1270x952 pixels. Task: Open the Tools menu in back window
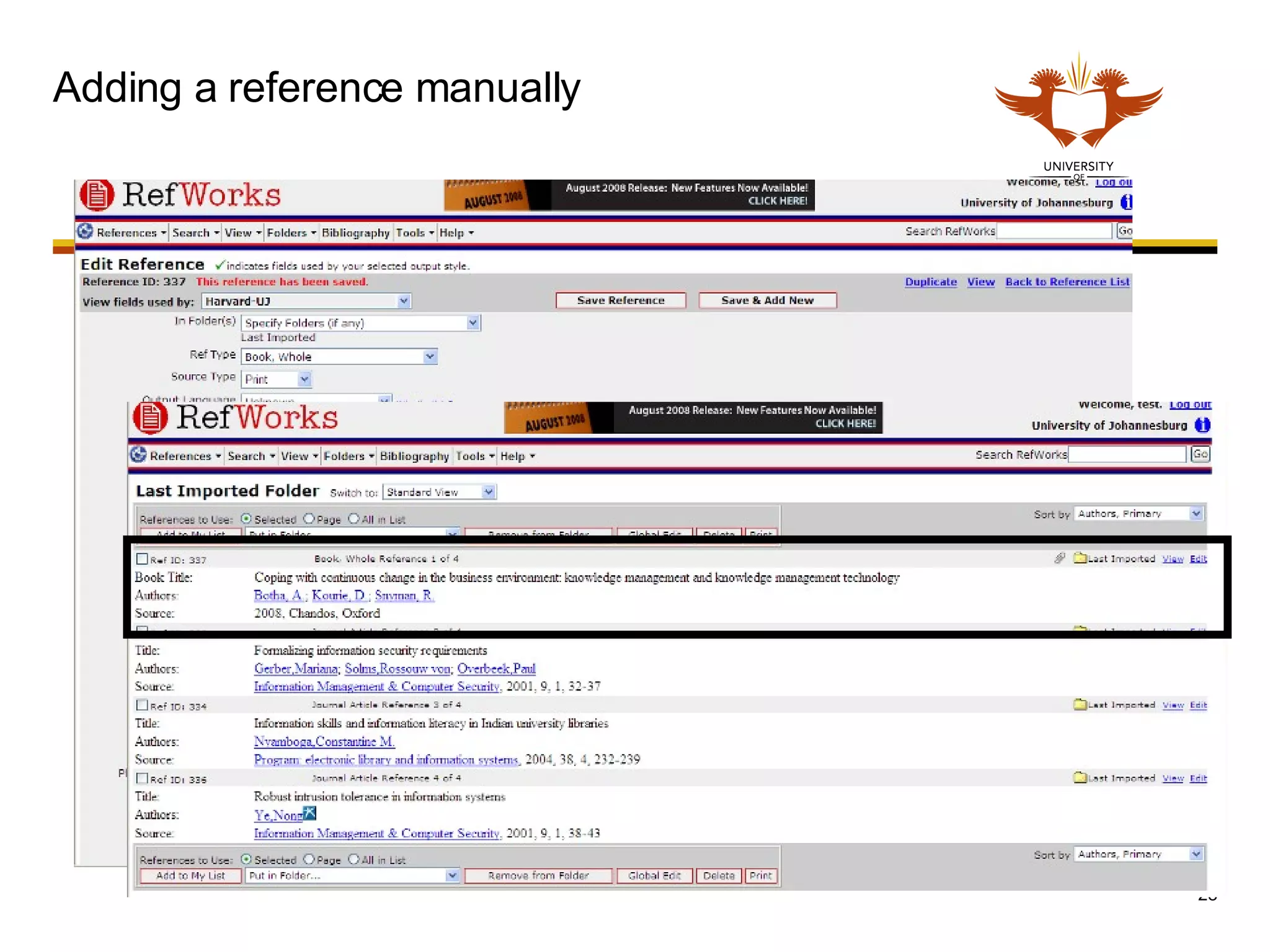[415, 233]
